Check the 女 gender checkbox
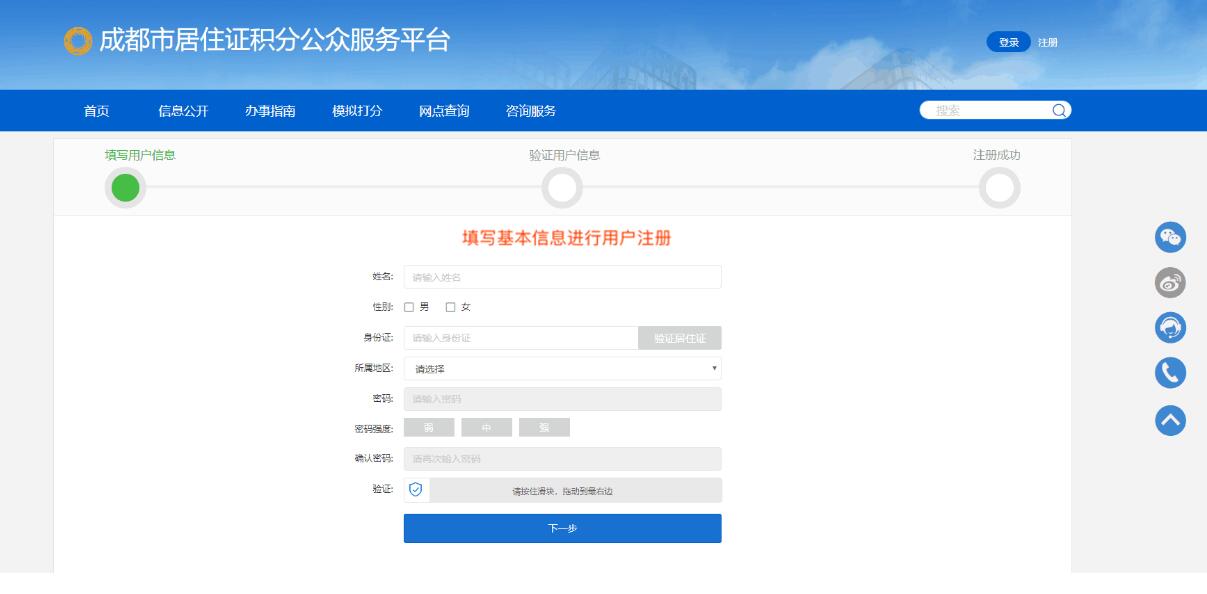Viewport: 1207px width, 594px height. coord(450,307)
